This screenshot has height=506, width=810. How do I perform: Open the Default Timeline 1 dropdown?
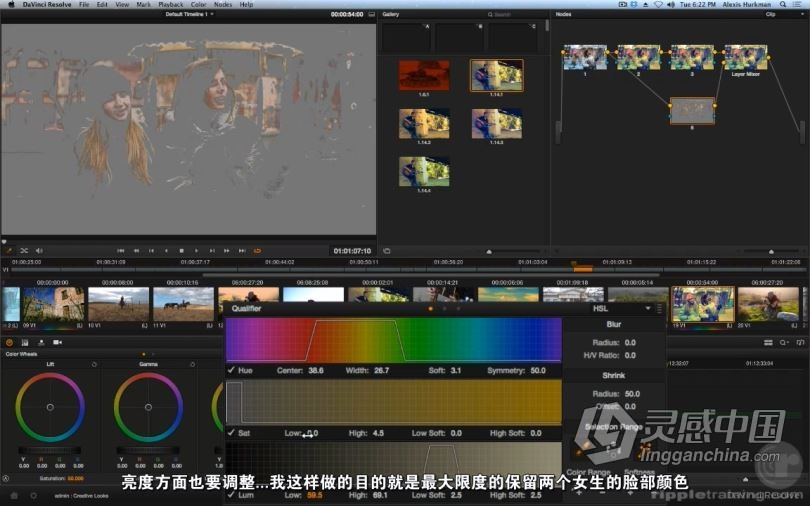[x=189, y=14]
